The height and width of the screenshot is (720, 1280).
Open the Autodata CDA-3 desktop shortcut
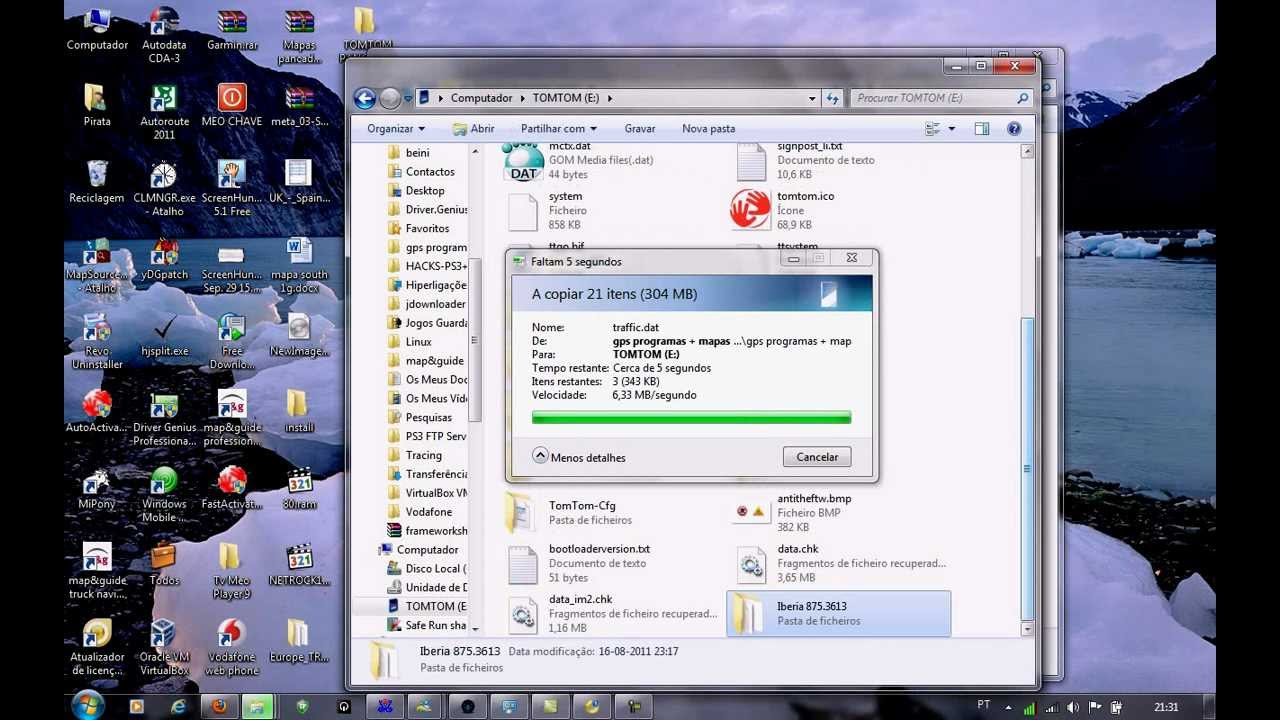164,35
